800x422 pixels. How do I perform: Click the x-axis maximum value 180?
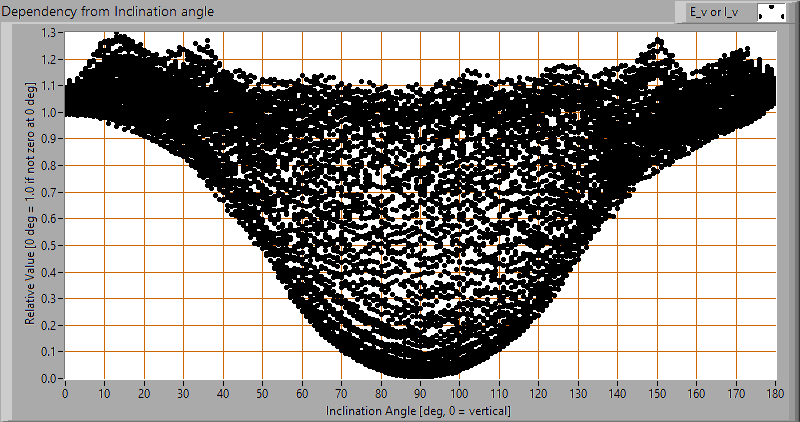pos(775,393)
